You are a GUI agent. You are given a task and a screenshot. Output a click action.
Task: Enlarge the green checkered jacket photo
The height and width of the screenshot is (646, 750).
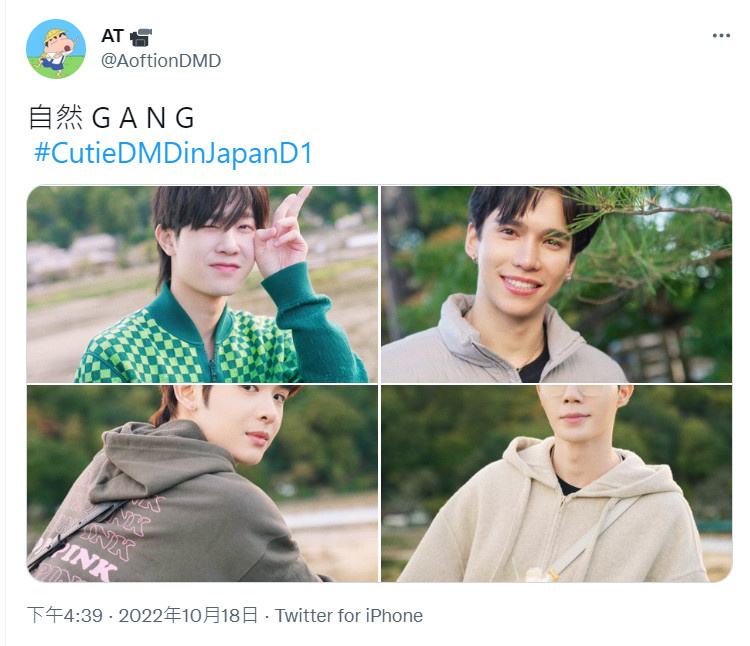(x=202, y=284)
